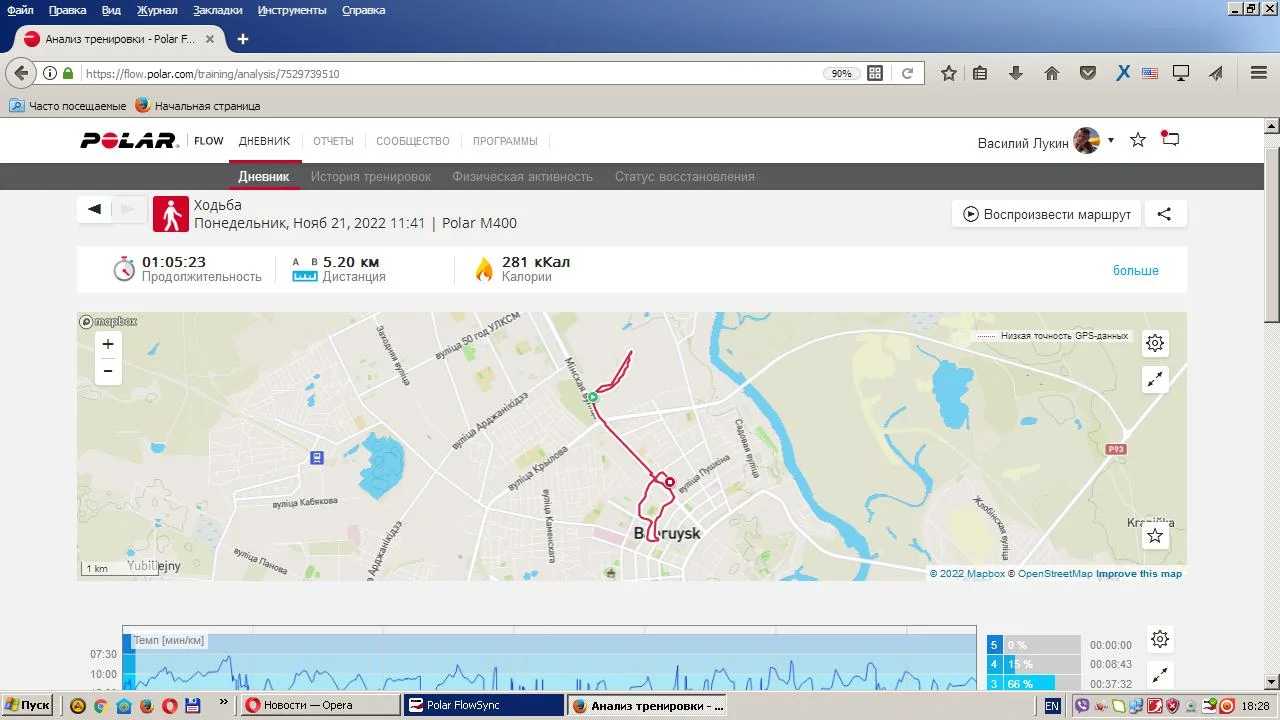Expand the map to fullscreen
This screenshot has width=1280, height=720.
pos(1155,379)
